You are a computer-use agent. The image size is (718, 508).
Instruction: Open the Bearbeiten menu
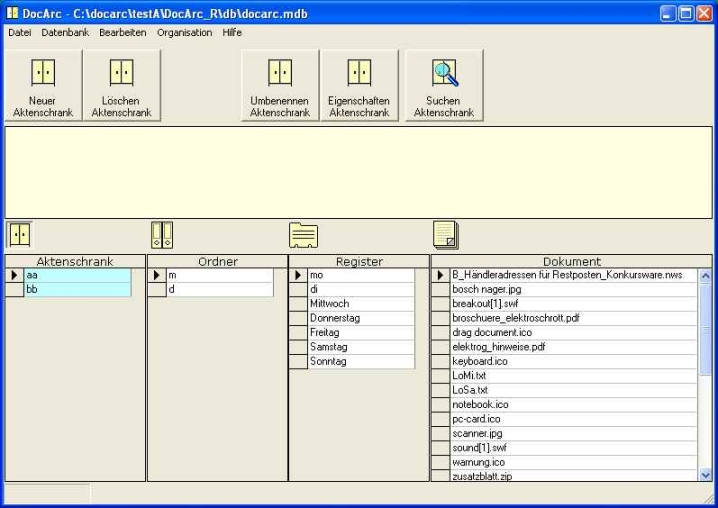pyautogui.click(x=122, y=32)
